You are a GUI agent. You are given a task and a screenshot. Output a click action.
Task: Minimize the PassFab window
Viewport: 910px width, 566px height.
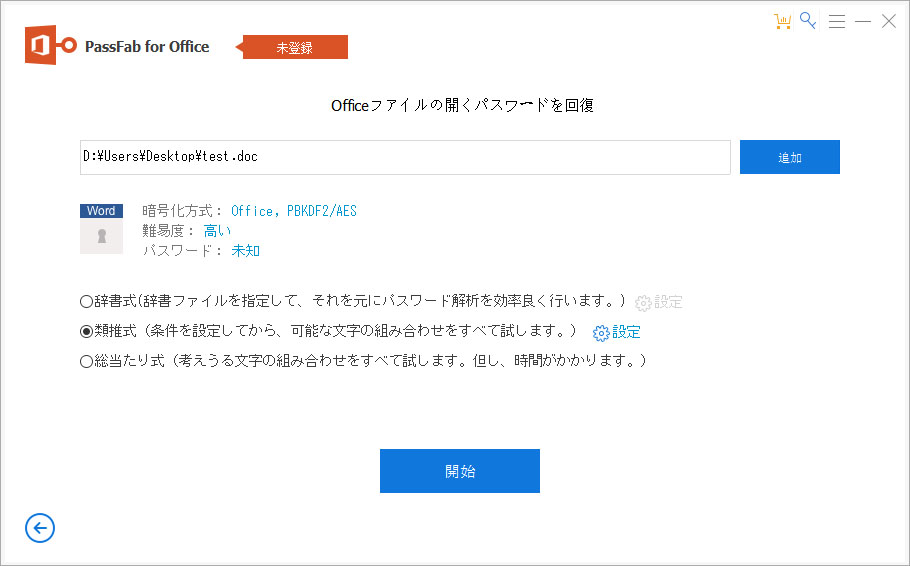tap(863, 21)
